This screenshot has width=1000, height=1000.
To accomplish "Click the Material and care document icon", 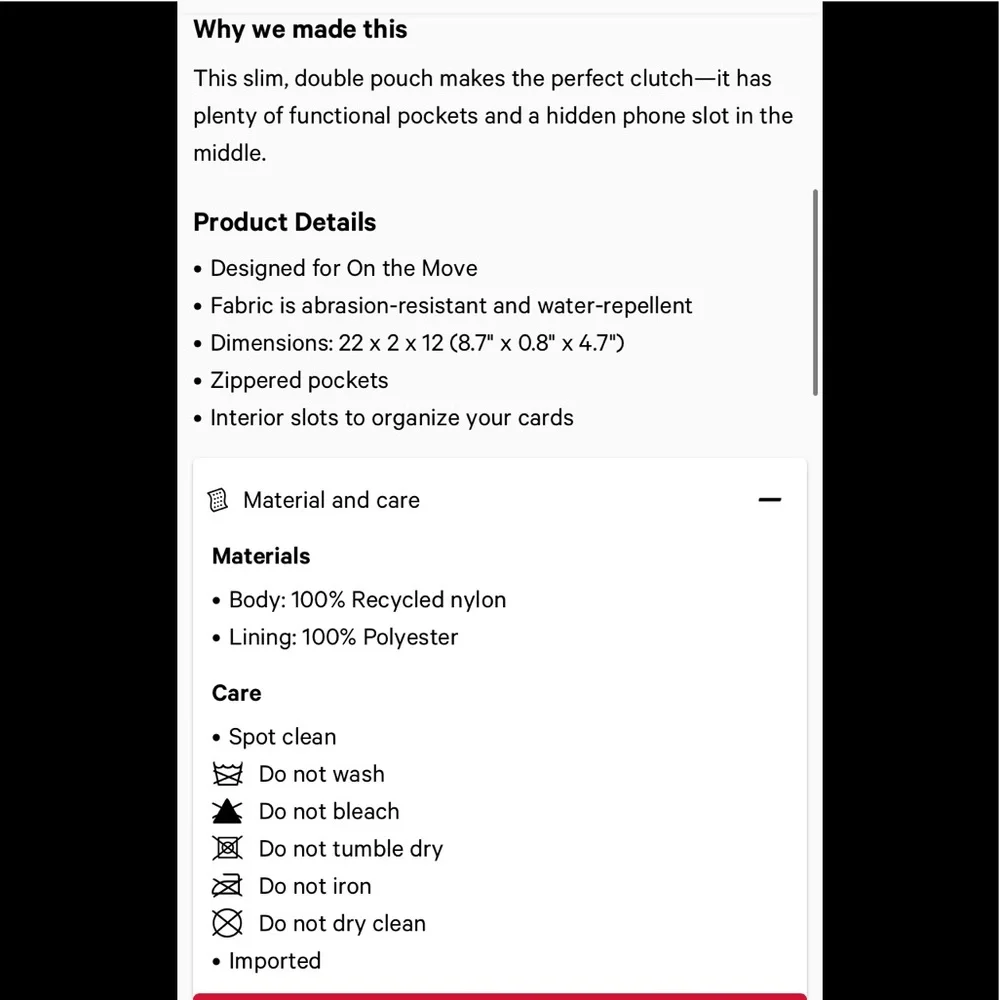I will (x=217, y=500).
